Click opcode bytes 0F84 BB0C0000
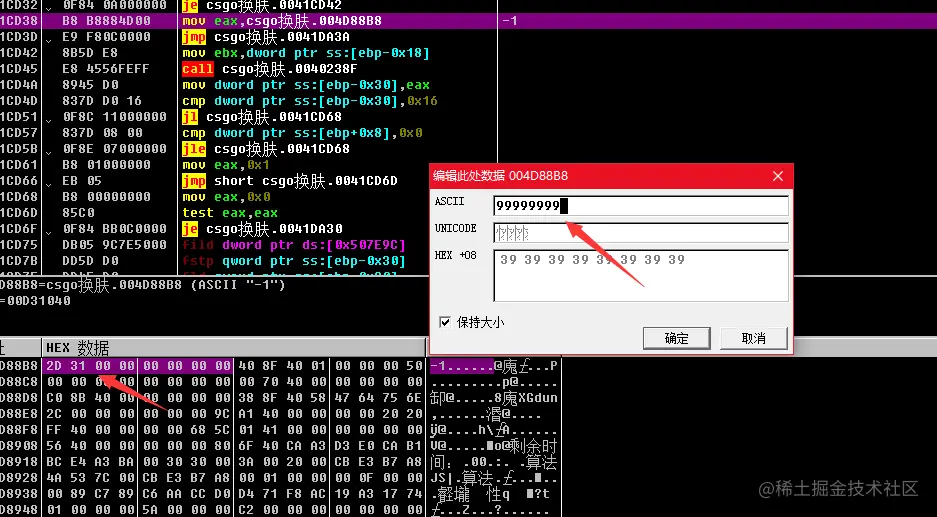937x517 pixels. (114, 228)
